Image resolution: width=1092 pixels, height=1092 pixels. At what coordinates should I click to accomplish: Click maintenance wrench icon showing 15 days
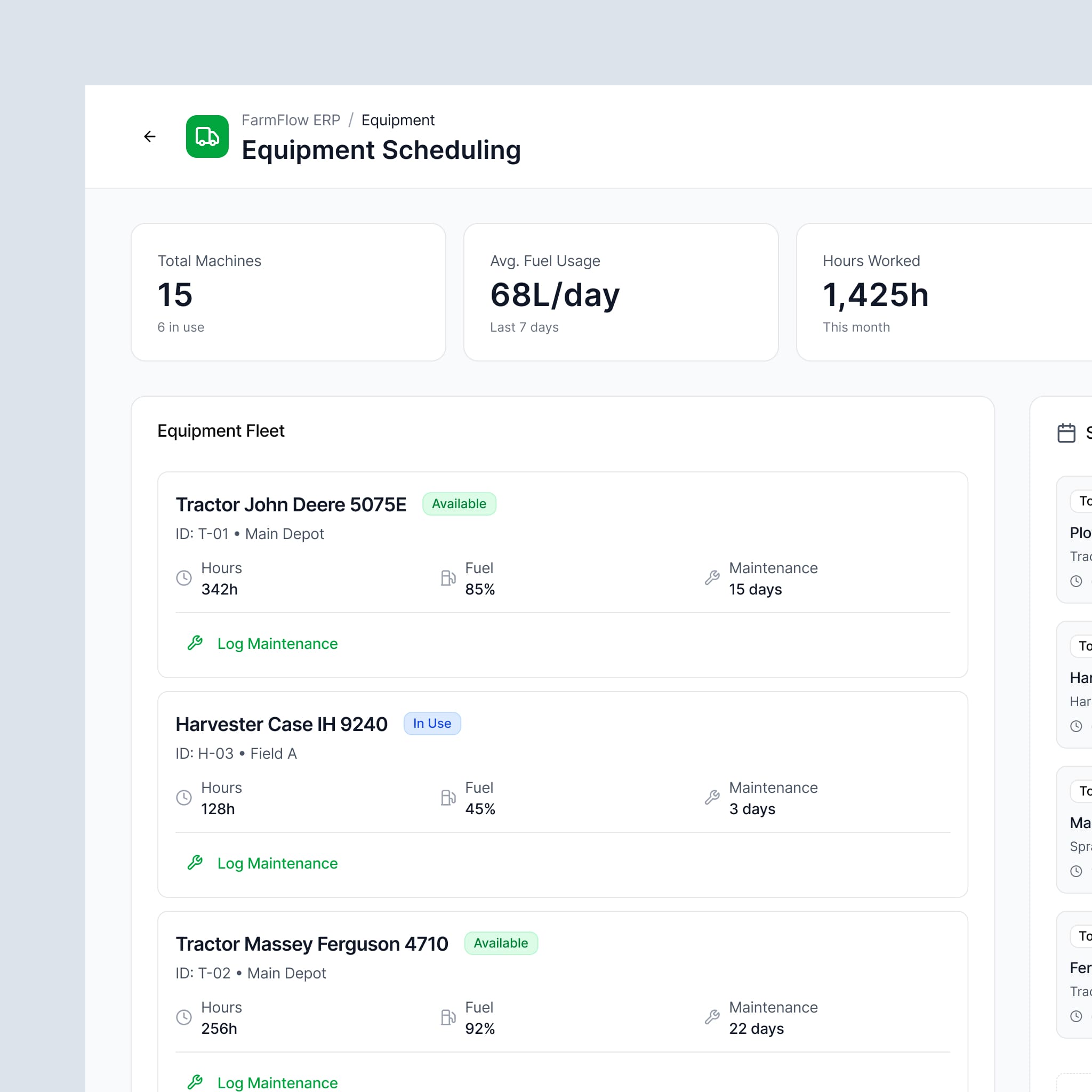click(712, 577)
